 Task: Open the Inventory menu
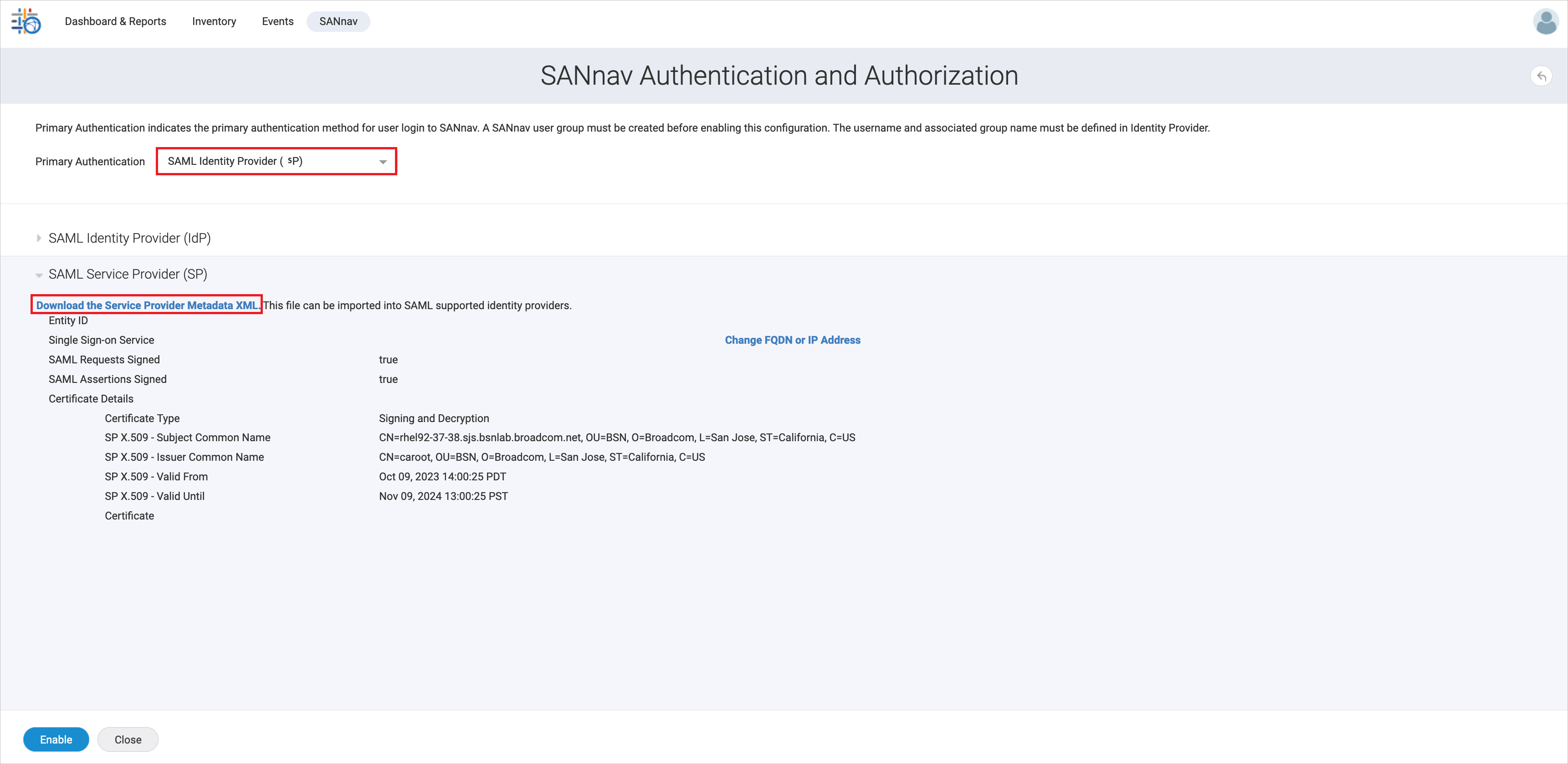214,21
